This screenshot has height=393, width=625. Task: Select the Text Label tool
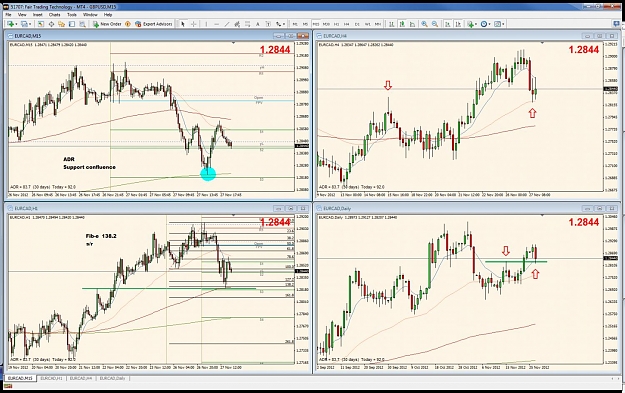268,24
